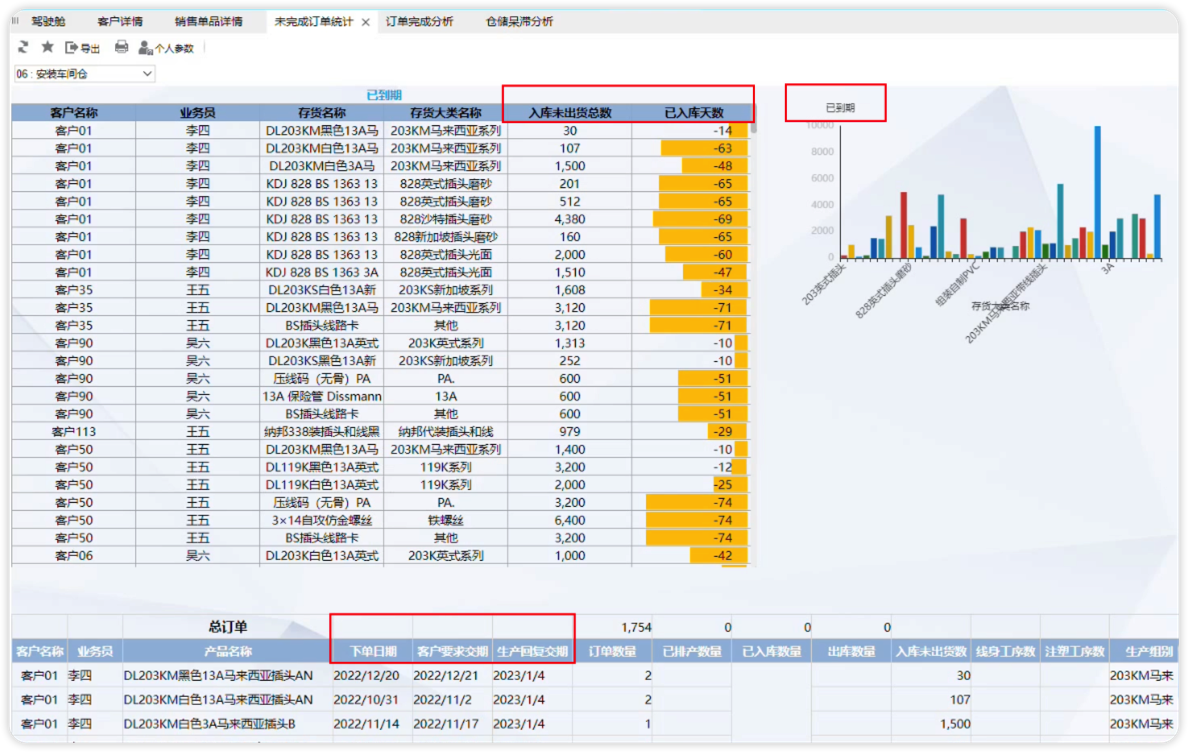This screenshot has height=752, width=1188.
Task: Click the tallest blue chart bar
Action: click(1097, 192)
